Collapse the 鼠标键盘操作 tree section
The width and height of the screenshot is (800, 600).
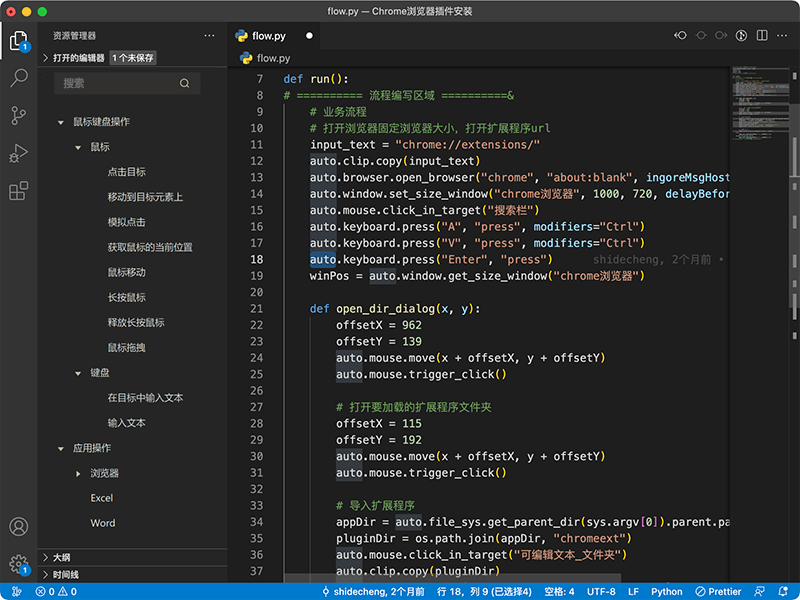60,122
